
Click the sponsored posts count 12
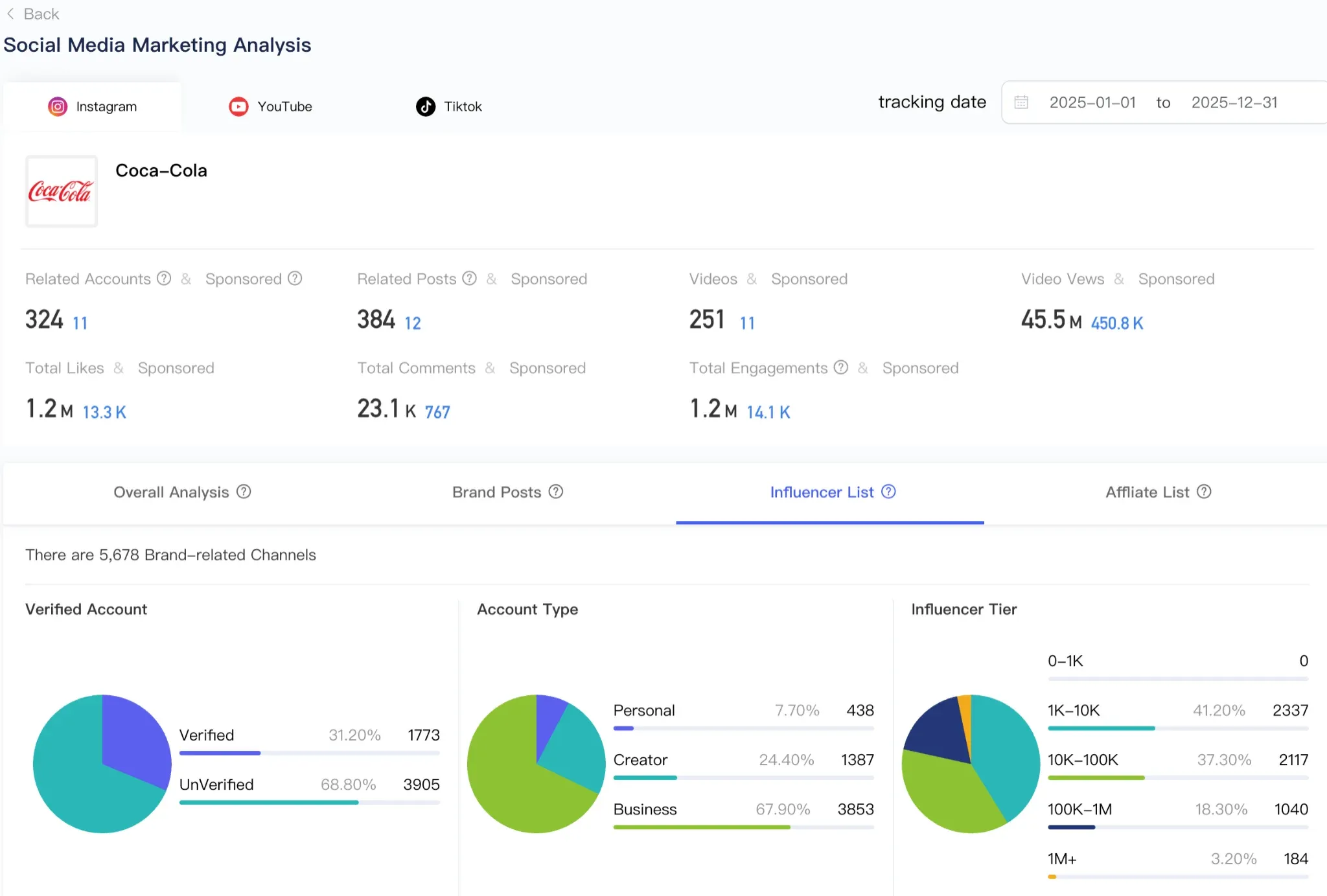pos(413,323)
